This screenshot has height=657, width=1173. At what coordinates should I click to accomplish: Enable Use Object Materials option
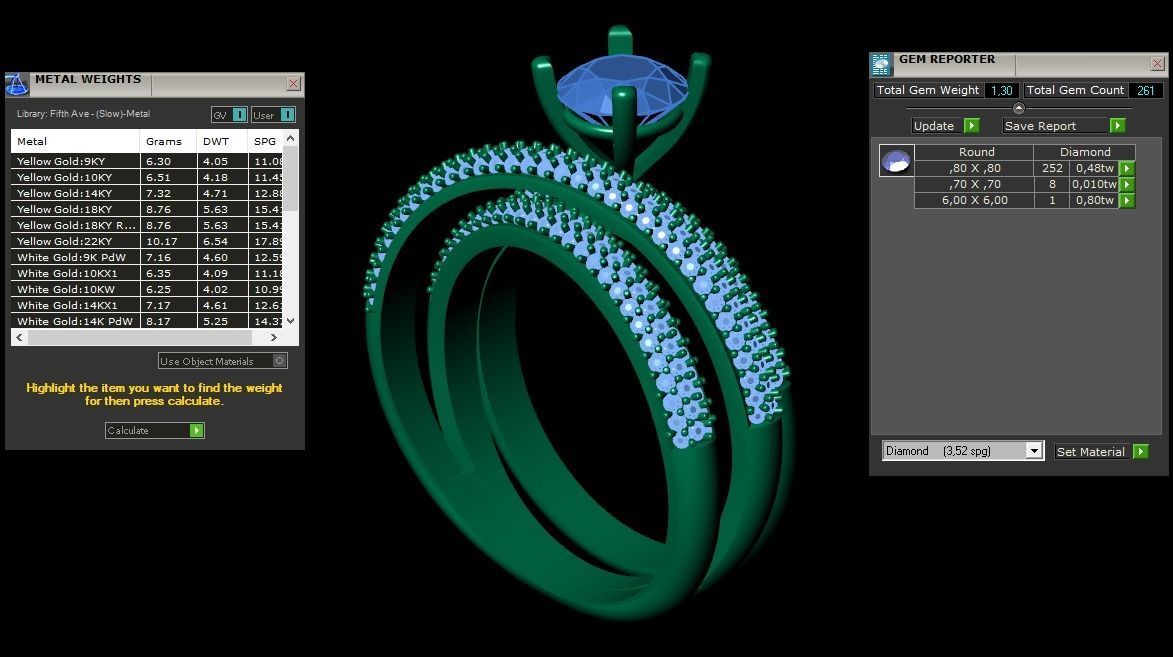(x=222, y=361)
